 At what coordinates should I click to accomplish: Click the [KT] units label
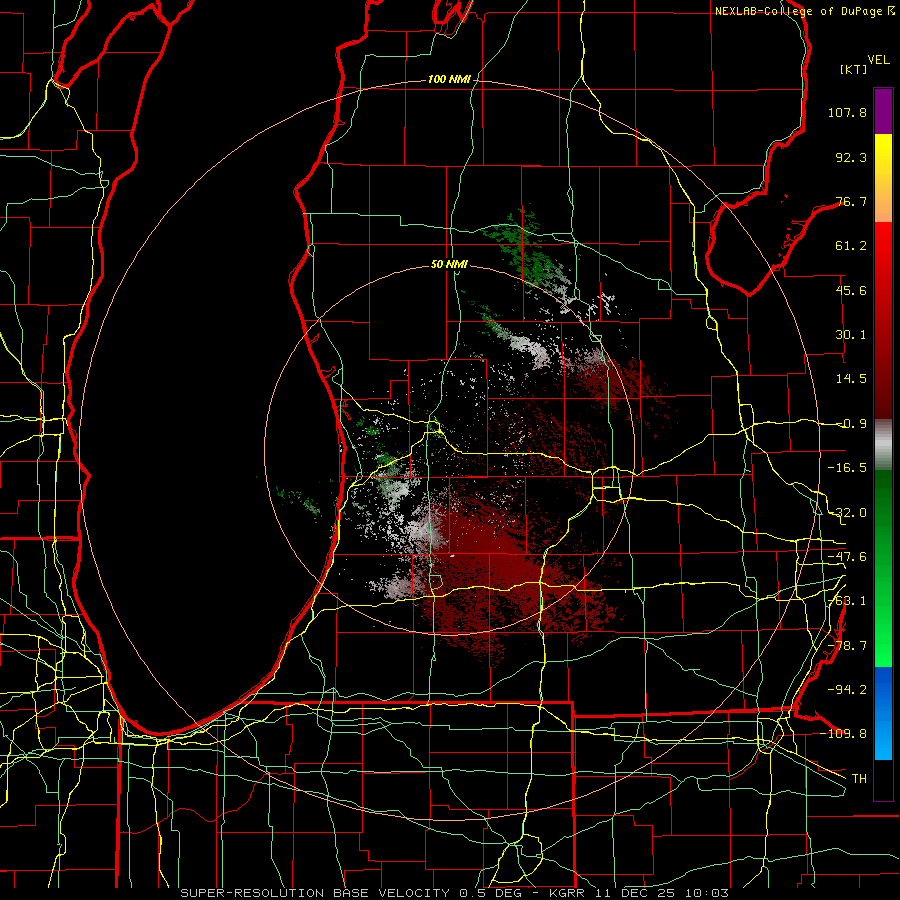[854, 69]
